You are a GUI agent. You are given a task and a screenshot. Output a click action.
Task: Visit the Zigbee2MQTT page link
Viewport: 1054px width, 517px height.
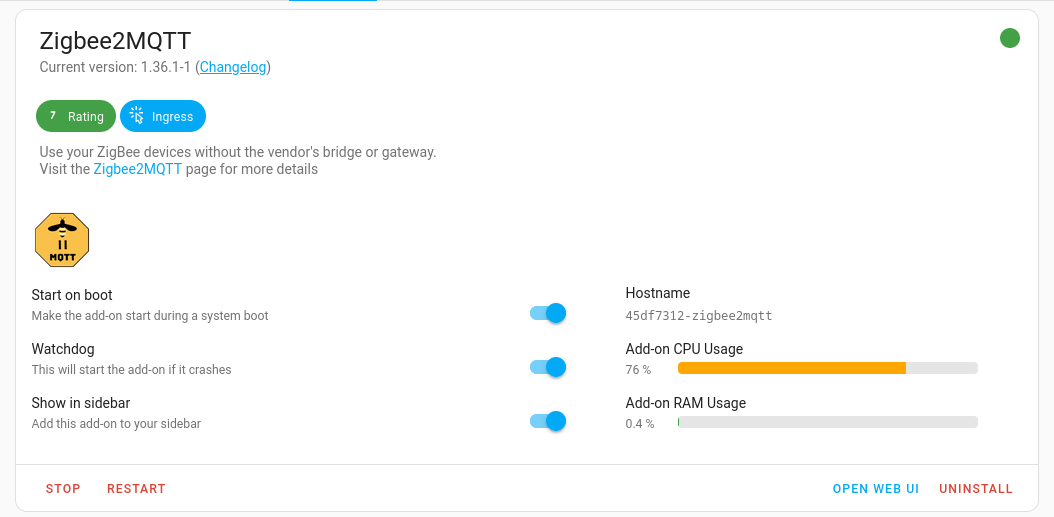[x=138, y=169]
